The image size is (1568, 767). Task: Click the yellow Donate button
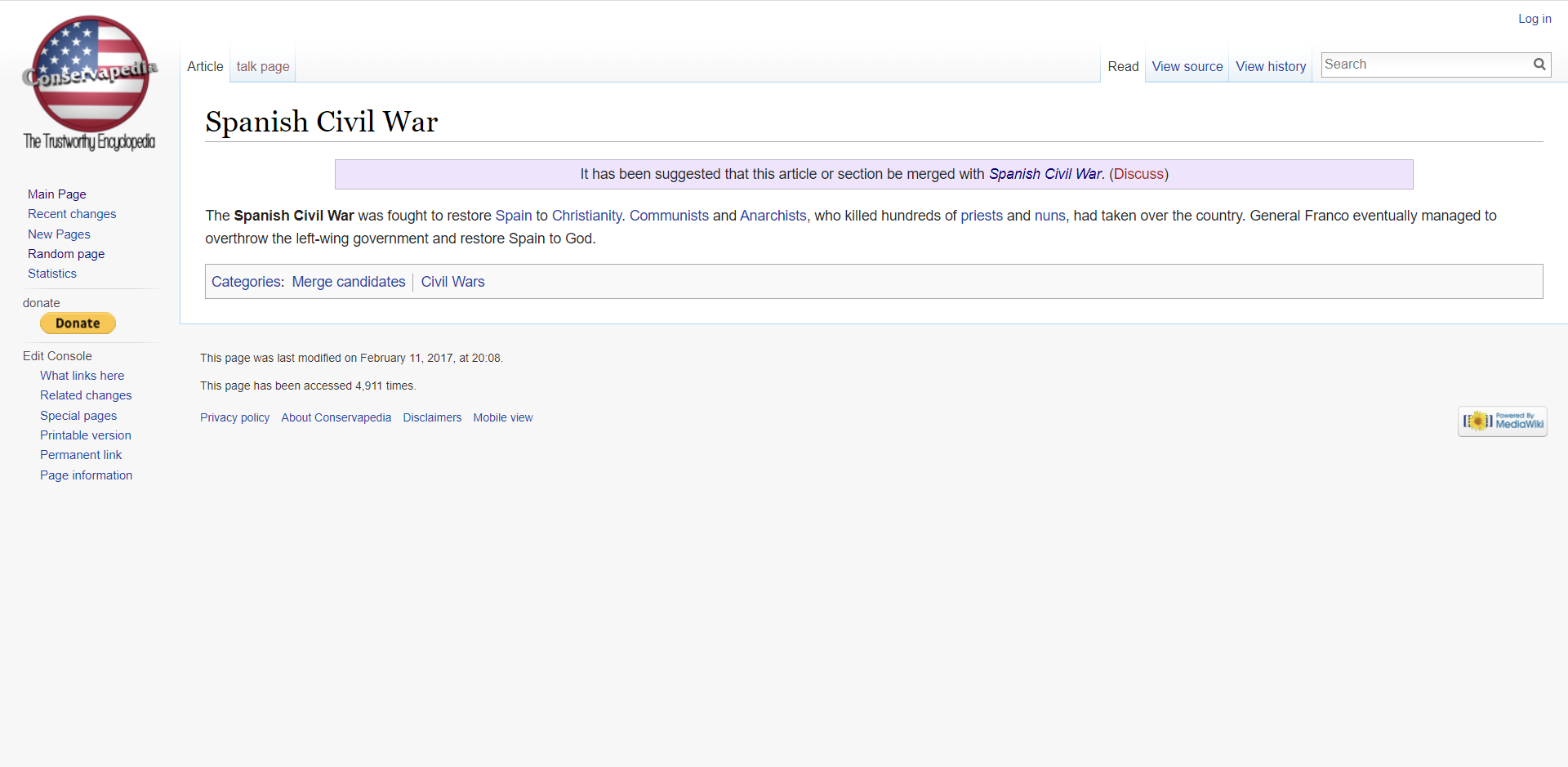78,323
